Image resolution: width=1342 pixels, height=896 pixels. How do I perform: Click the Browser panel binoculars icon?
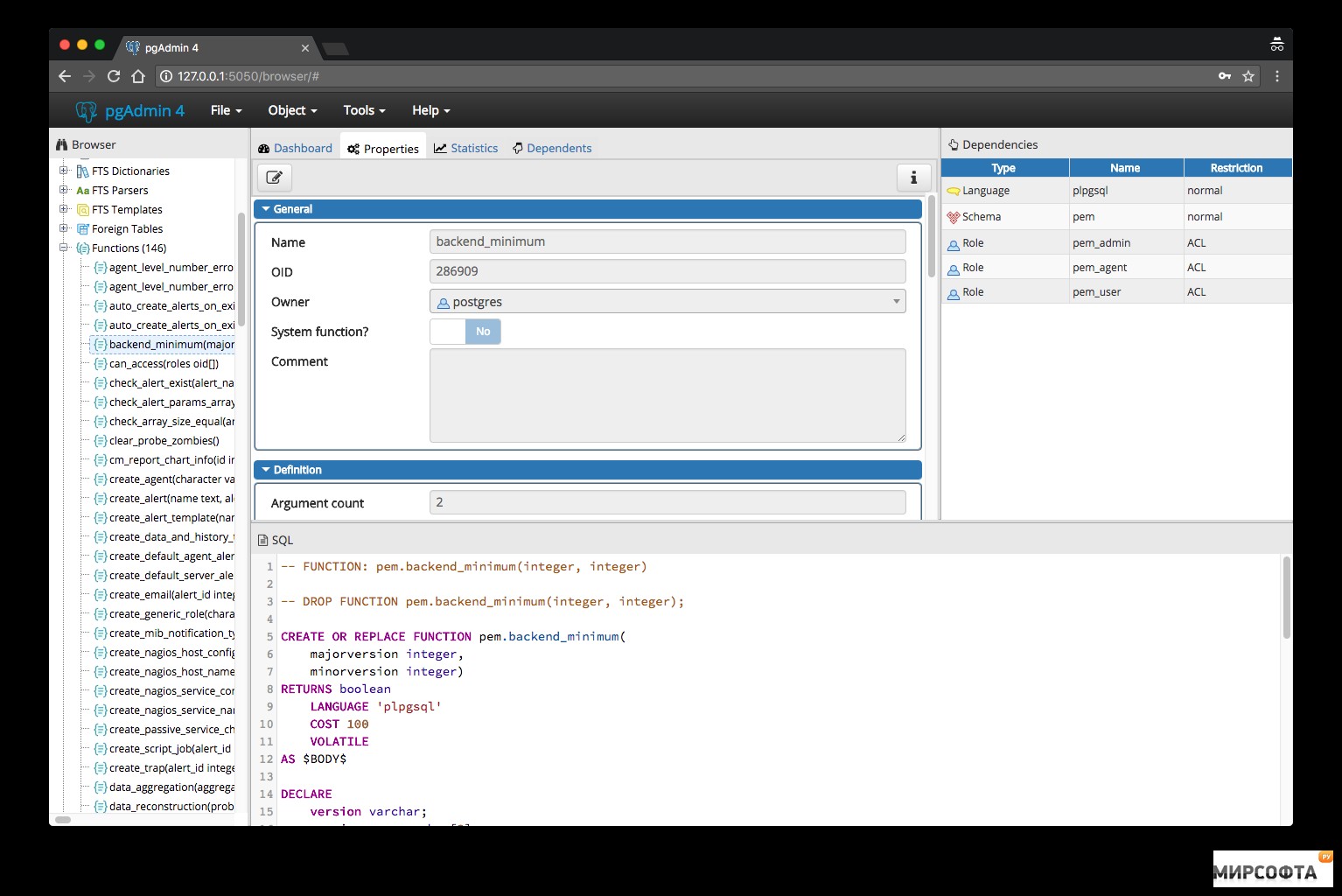point(61,144)
